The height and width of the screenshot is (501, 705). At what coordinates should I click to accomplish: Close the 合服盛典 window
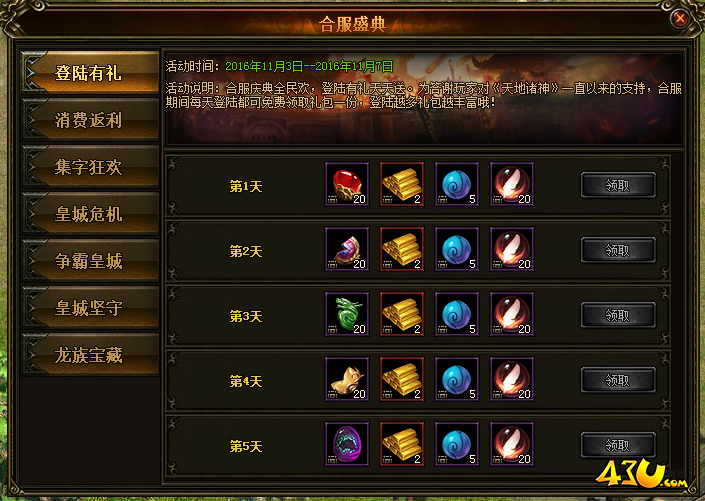(x=680, y=18)
